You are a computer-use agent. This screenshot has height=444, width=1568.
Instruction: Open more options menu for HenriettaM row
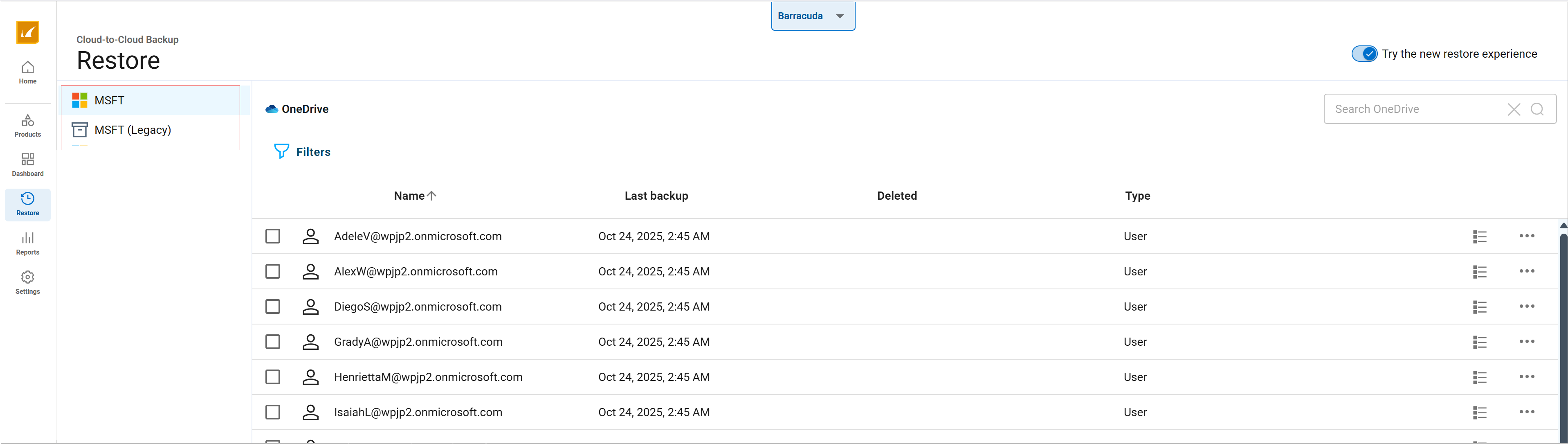tap(1526, 377)
